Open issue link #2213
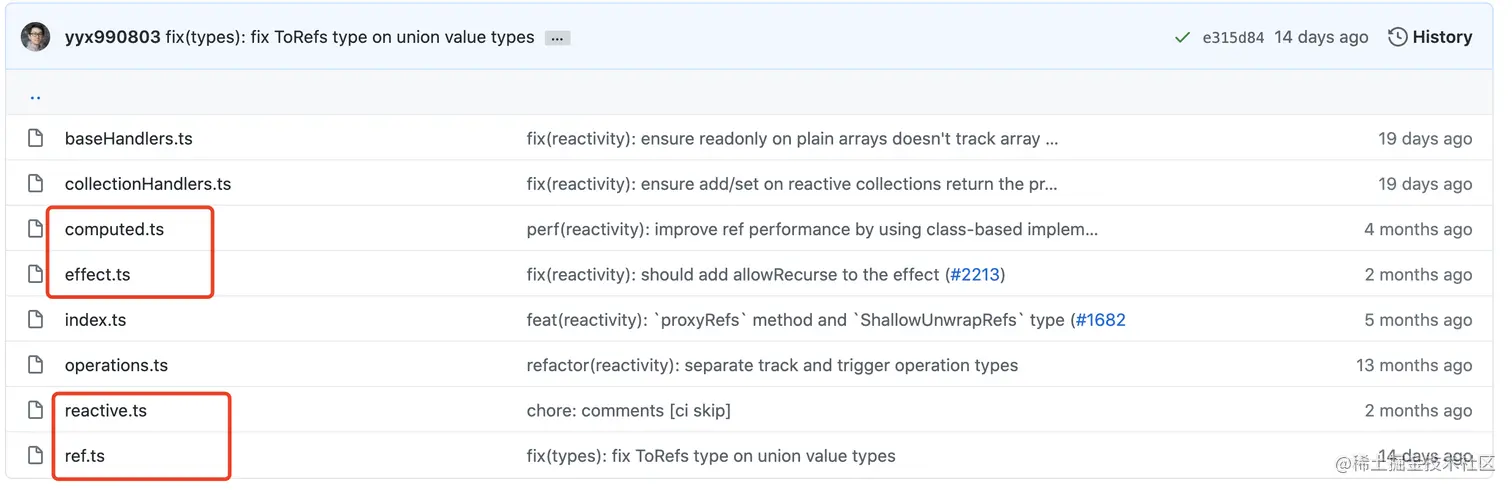The image size is (1512, 490). point(973,275)
